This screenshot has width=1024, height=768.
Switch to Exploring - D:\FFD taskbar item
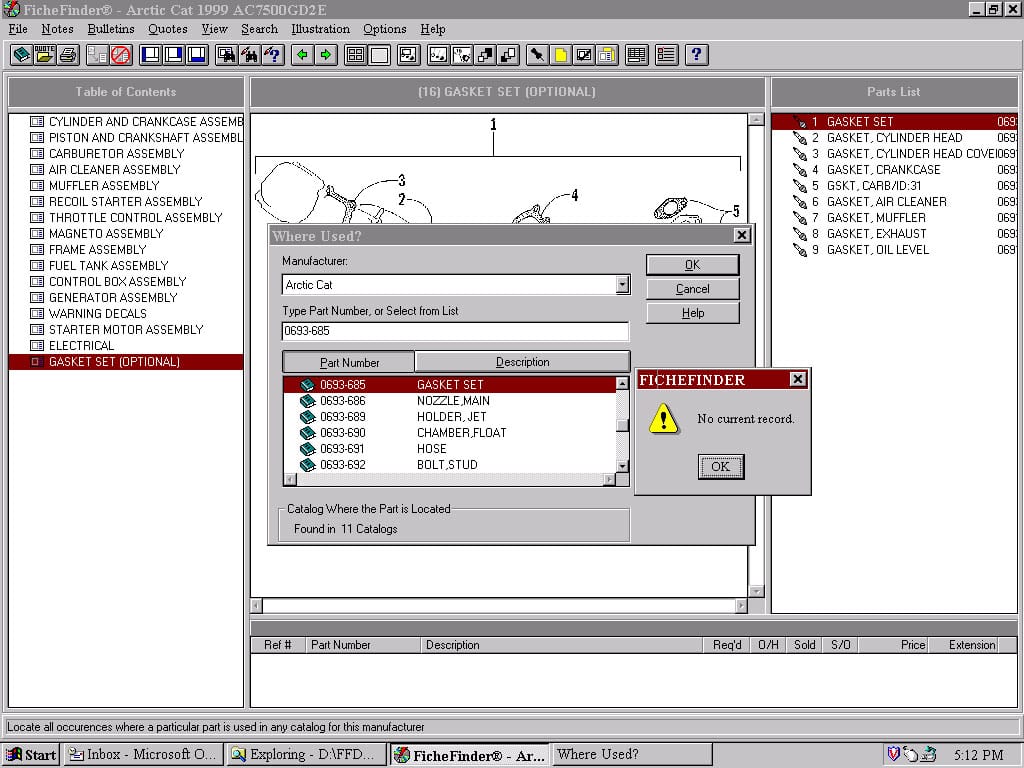pos(306,755)
